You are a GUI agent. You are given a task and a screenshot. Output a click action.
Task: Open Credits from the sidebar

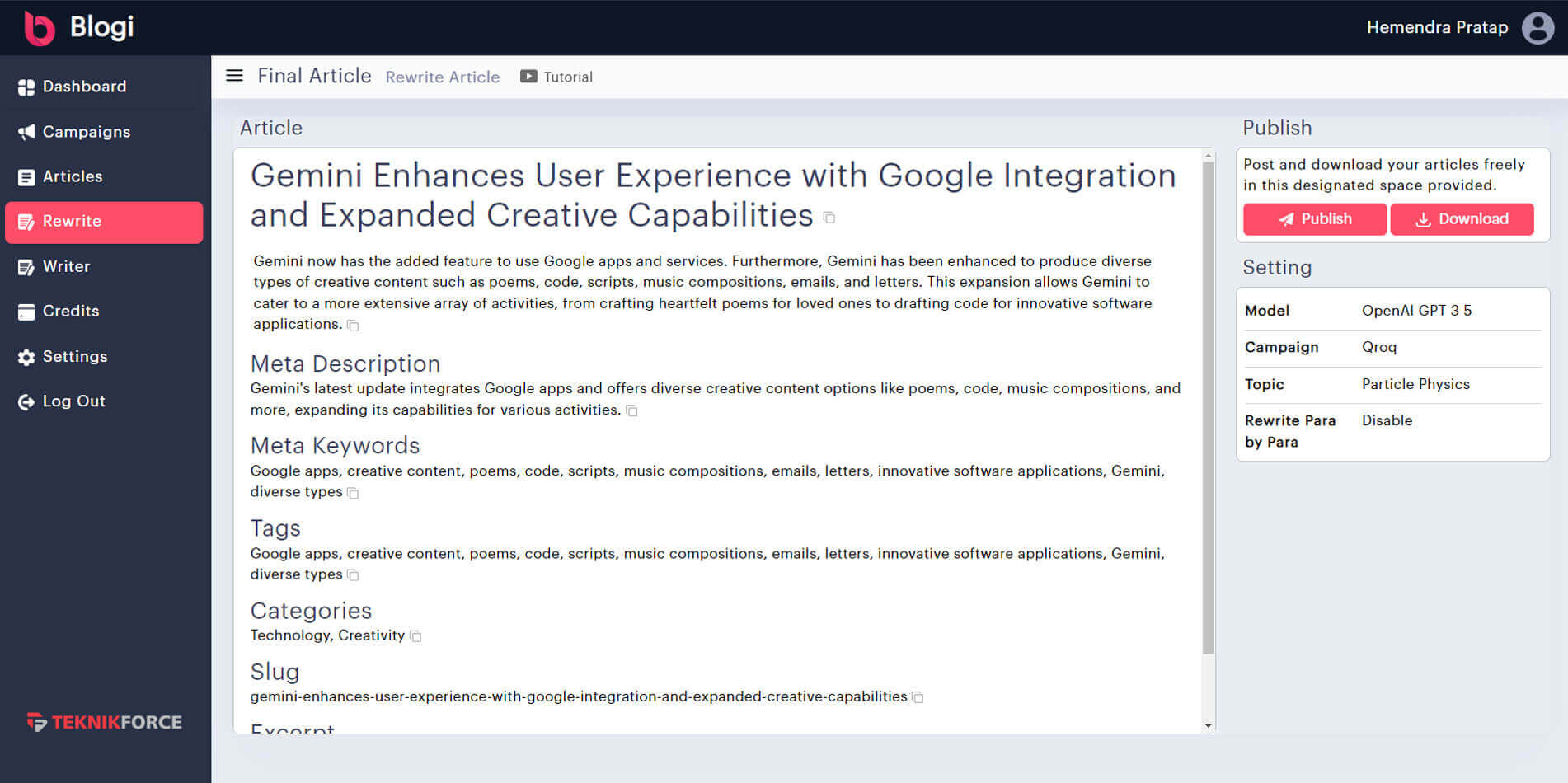70,311
